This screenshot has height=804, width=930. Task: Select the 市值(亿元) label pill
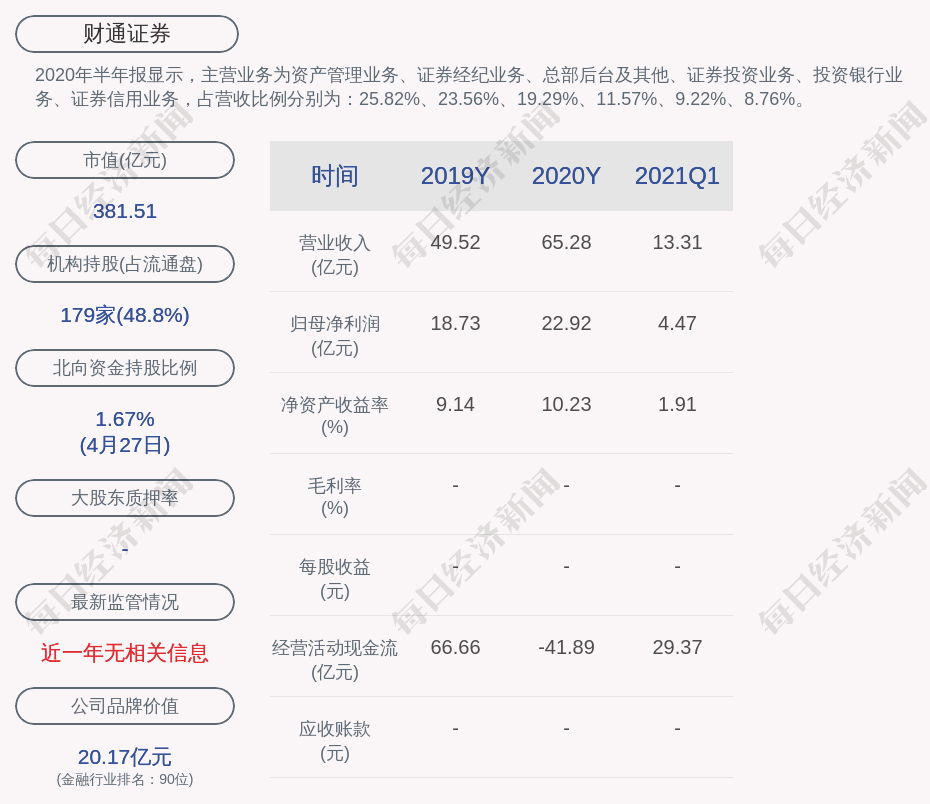(125, 160)
